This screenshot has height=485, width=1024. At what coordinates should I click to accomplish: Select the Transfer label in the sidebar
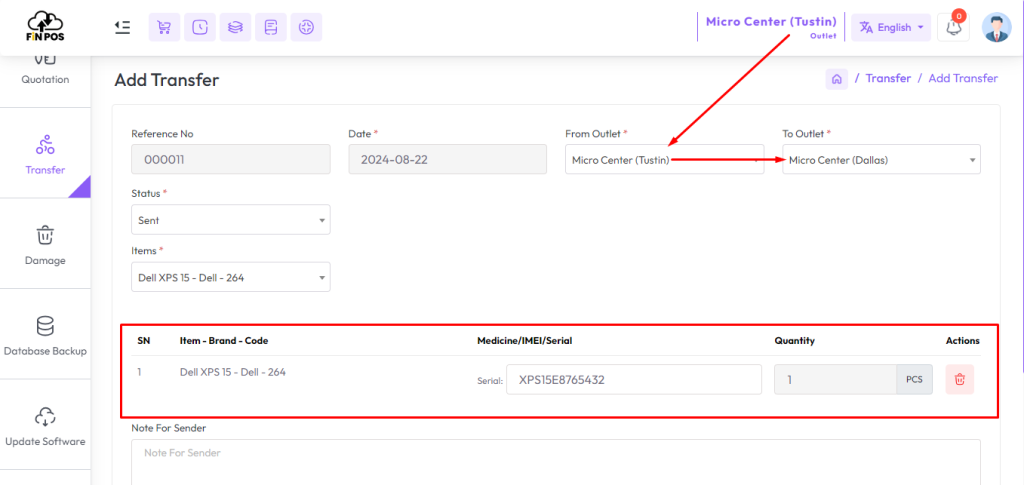tap(45, 170)
